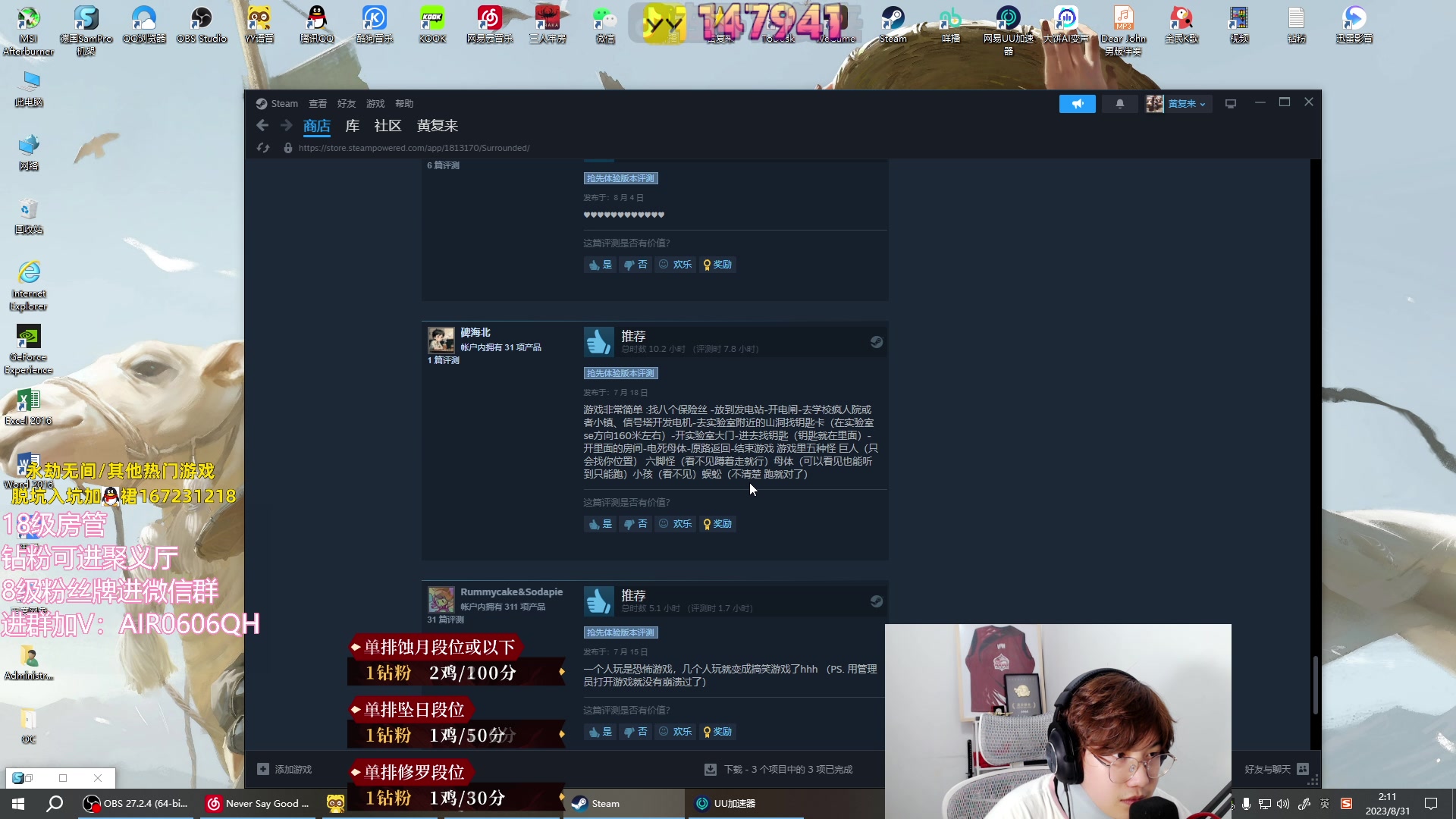Click the store URL address field
The height and width of the screenshot is (819, 1456).
[414, 148]
